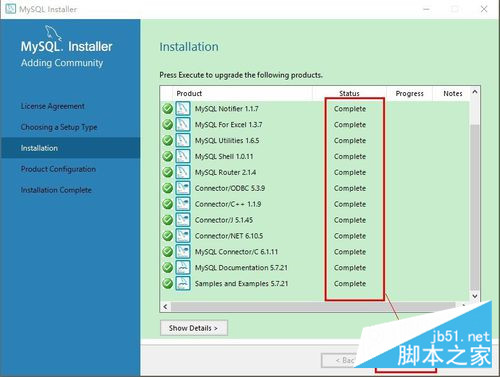Select the Connector/NET 6.10.5 row name

point(229,236)
